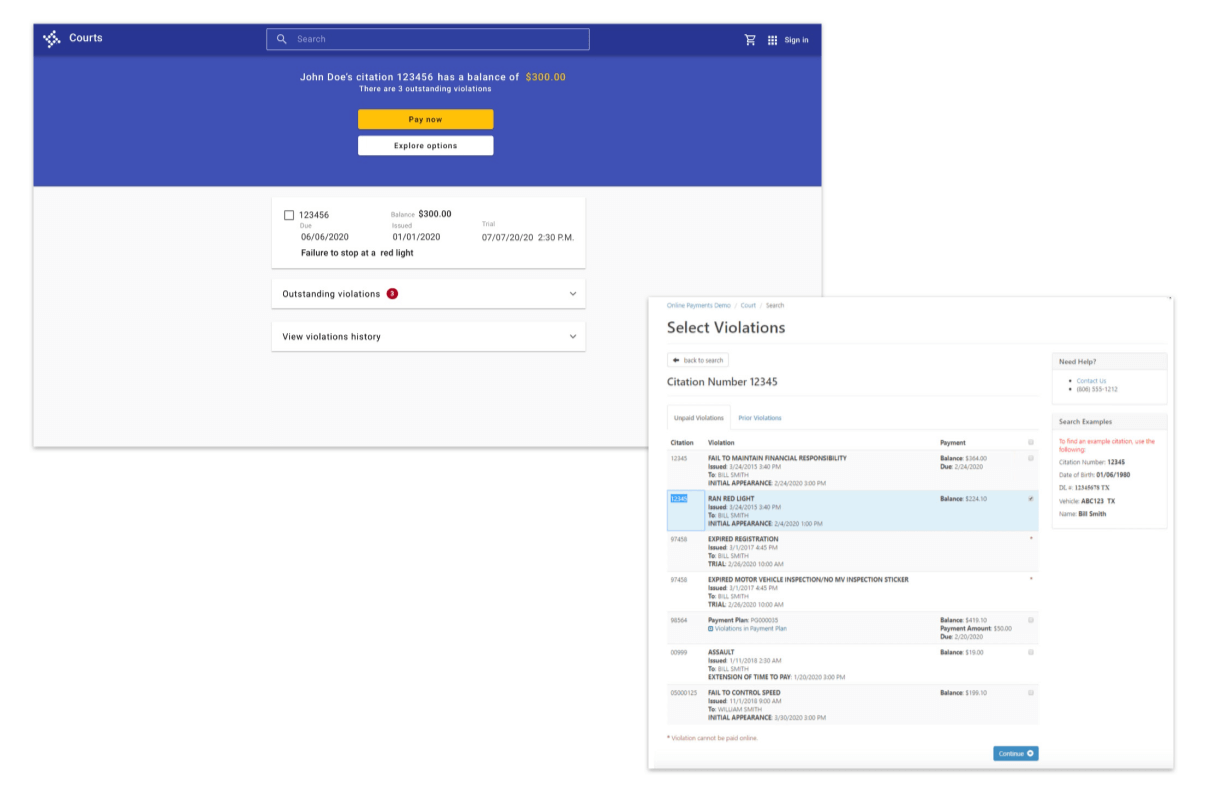Toggle the select-all checkbox in Payment header

1031,442
